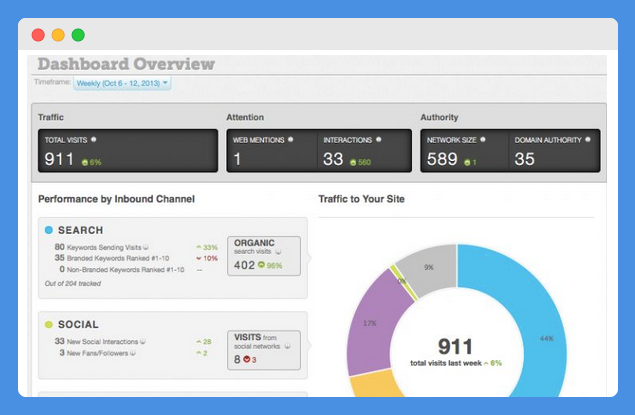The height and width of the screenshot is (415, 635).
Task: Open the Total Visits 911 tile
Action: 128,151
